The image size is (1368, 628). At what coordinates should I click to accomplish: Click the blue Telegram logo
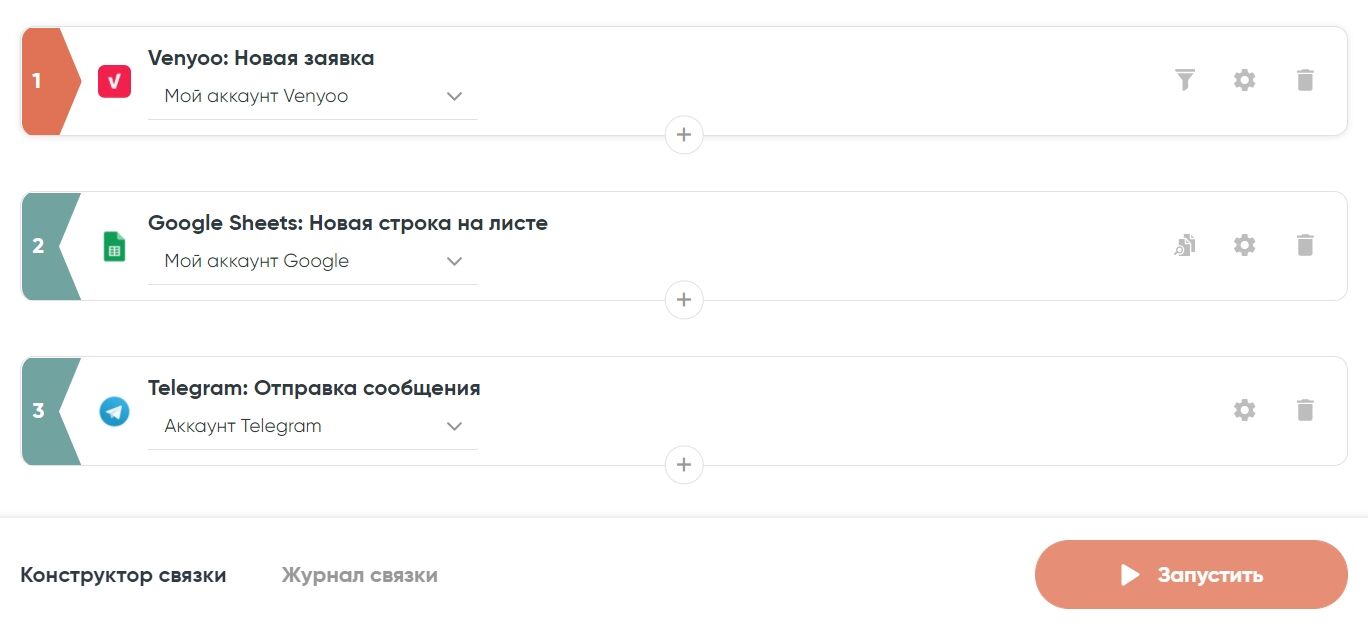click(x=114, y=411)
